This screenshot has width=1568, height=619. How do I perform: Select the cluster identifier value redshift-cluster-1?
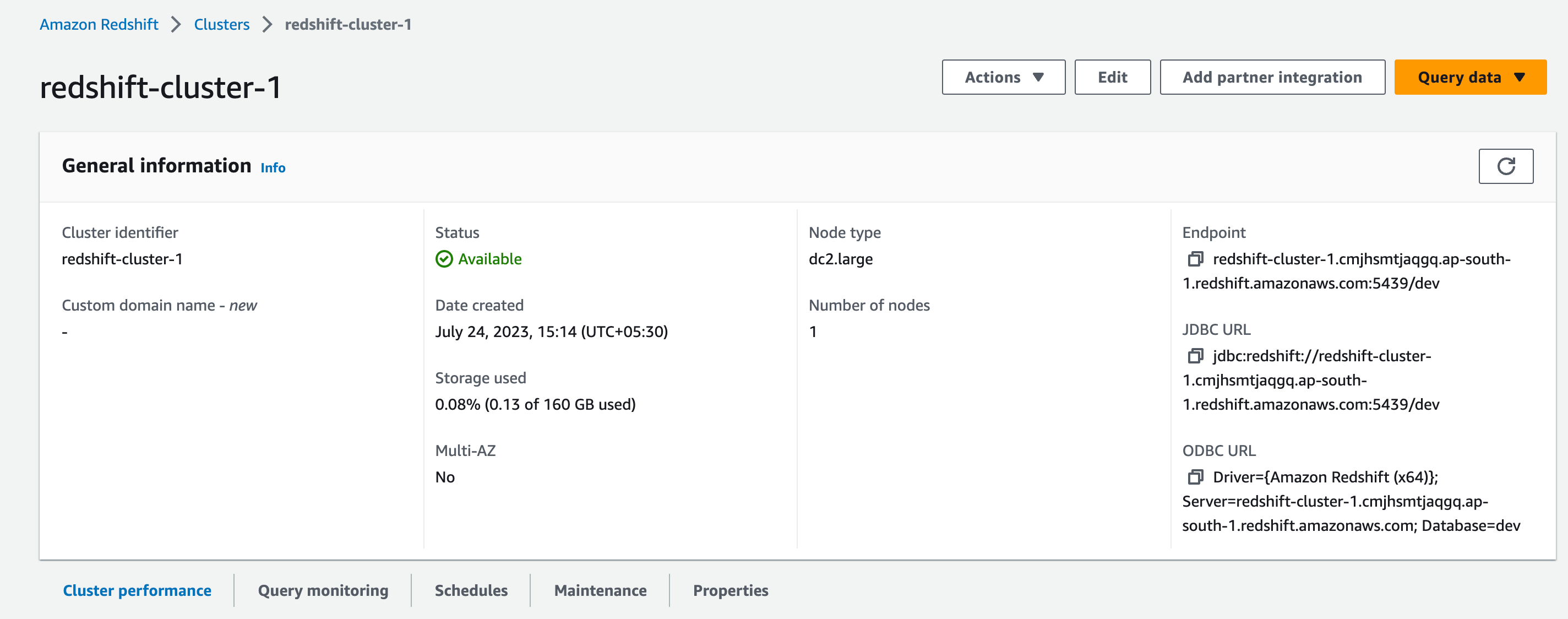[122, 259]
